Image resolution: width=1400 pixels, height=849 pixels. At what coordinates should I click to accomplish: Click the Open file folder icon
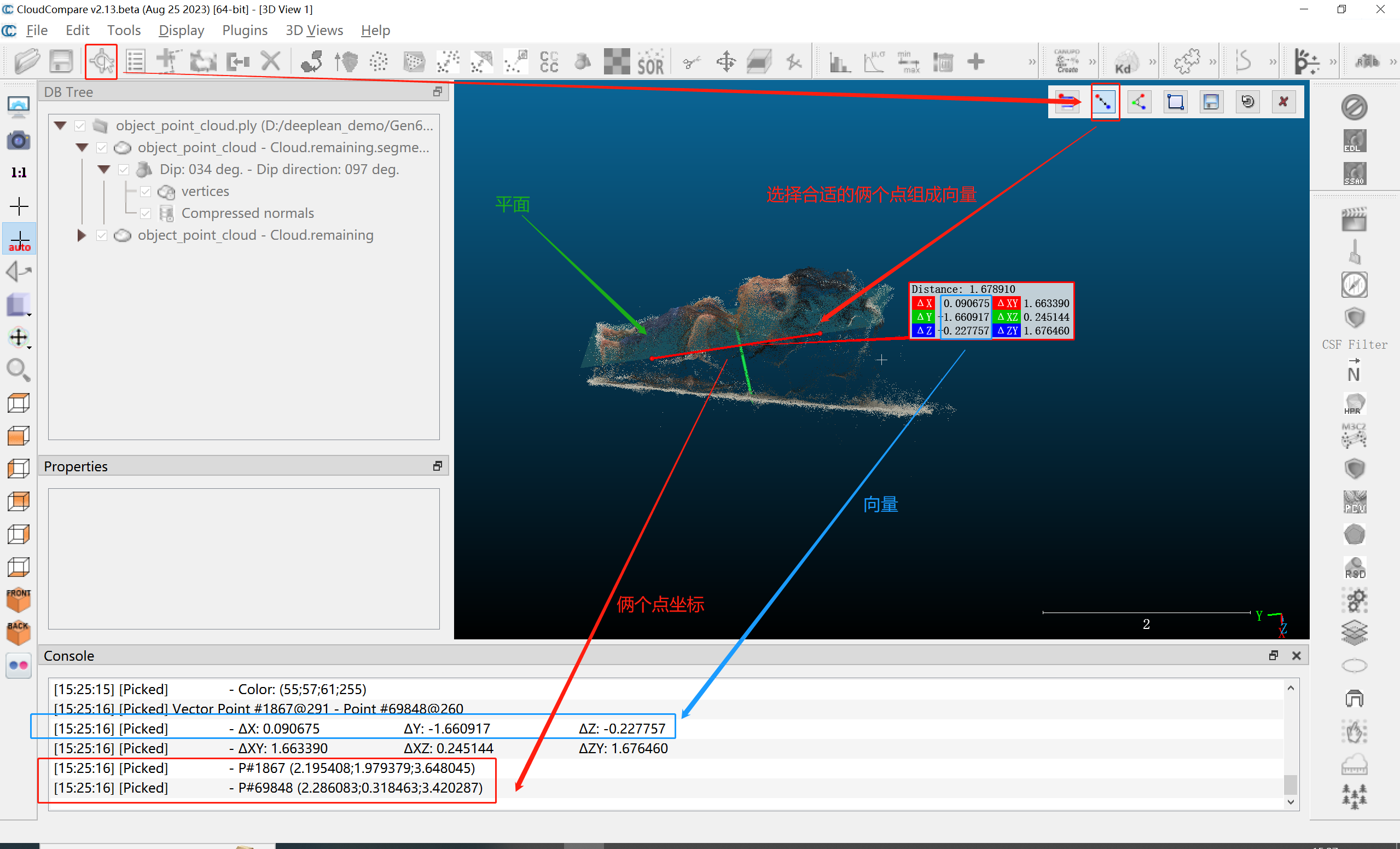(x=26, y=61)
